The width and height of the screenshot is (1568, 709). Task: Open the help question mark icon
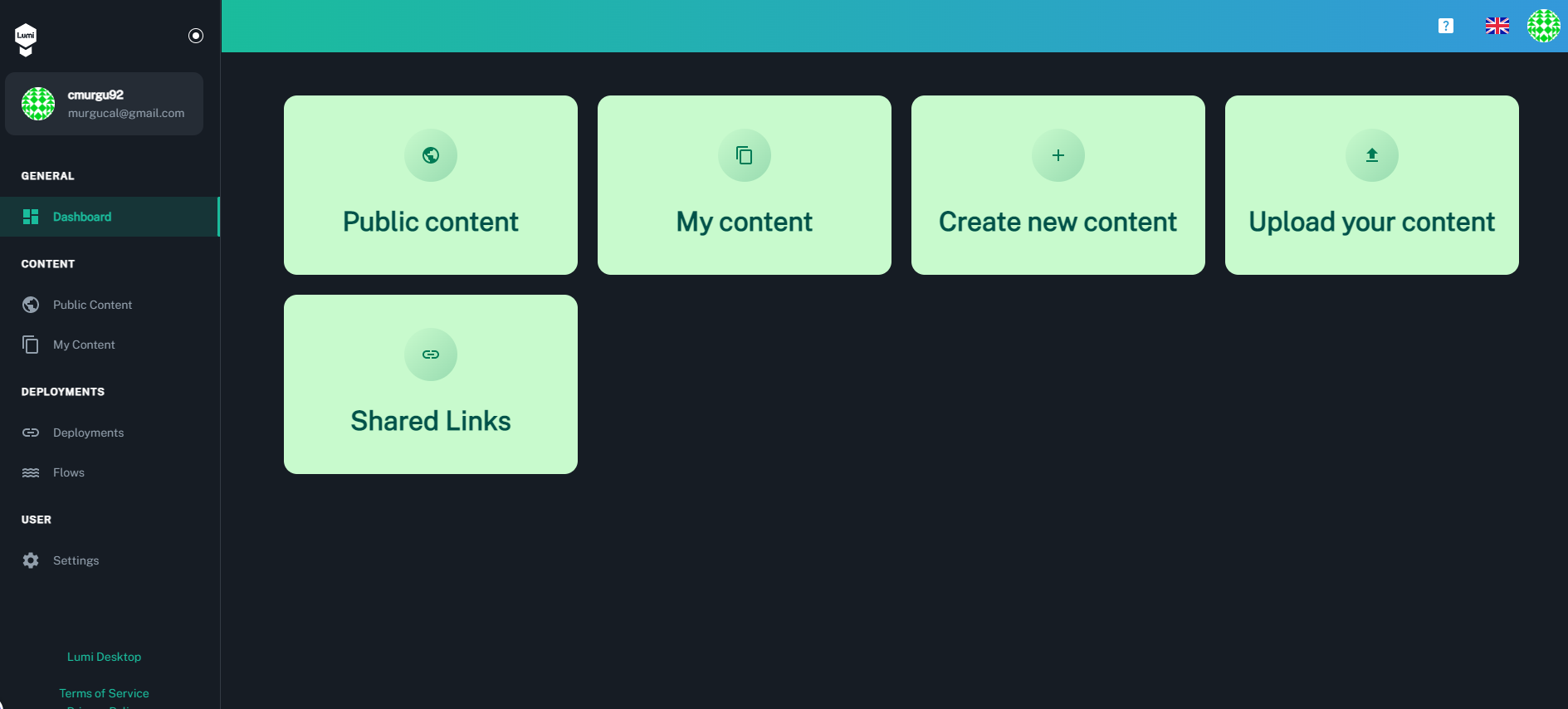click(1445, 26)
